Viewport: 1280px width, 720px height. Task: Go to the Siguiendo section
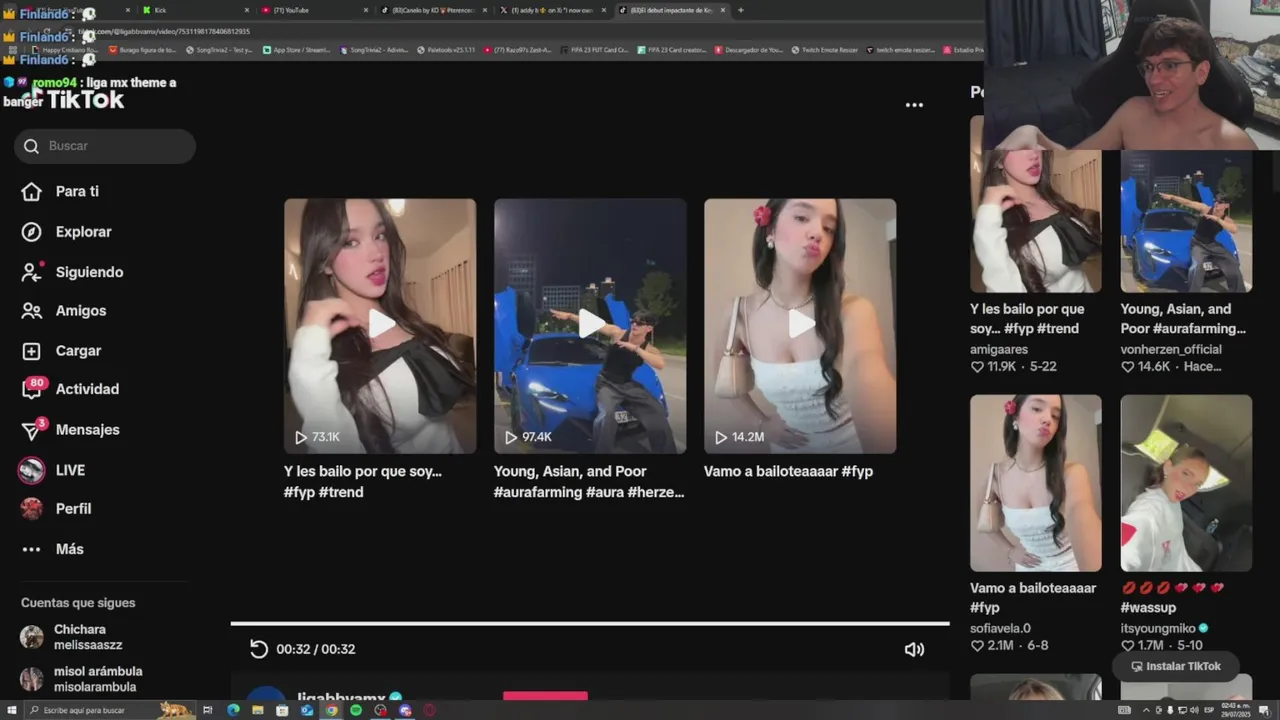tap(74, 271)
